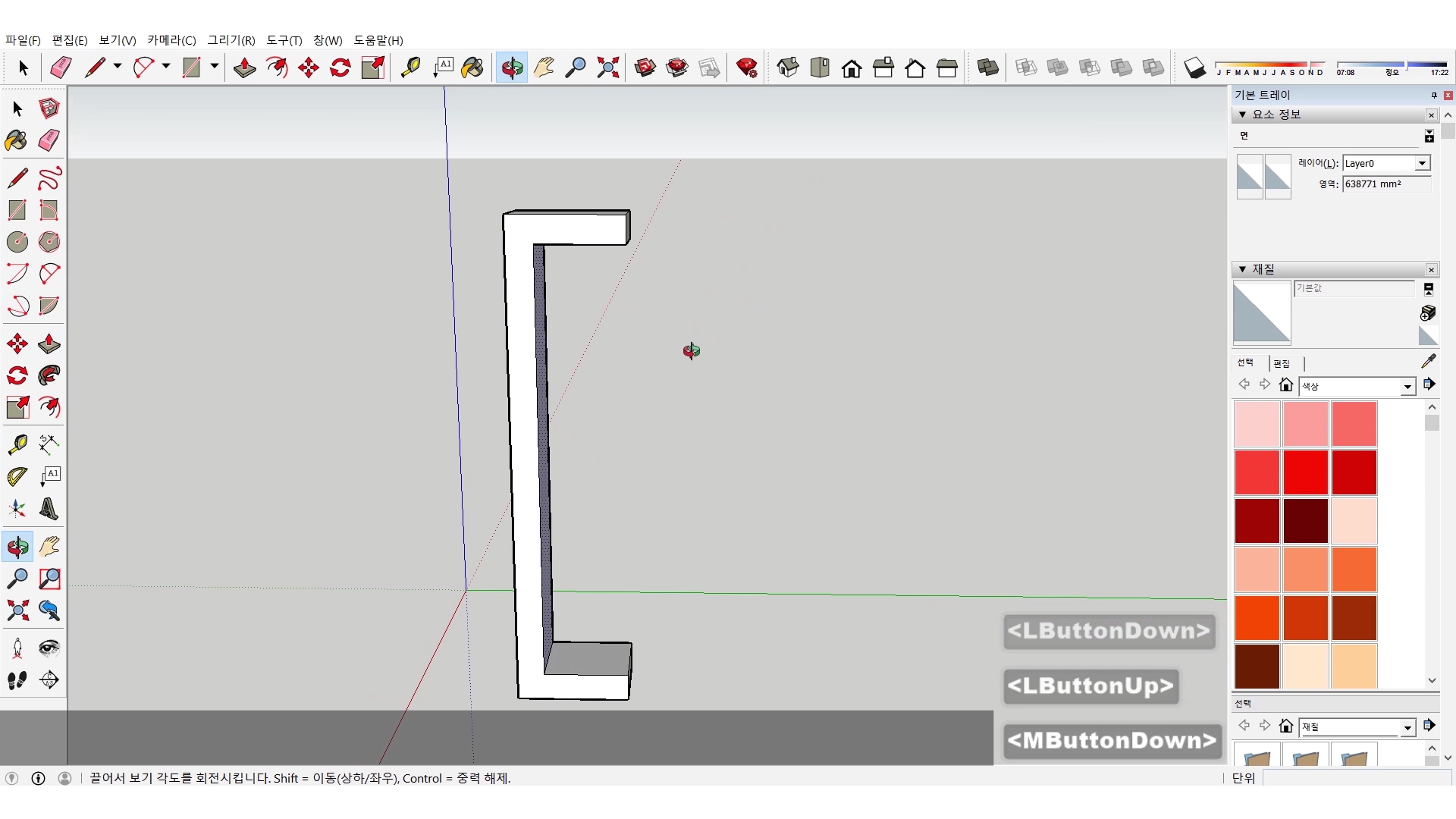Open the Layer0 layer dropdown
This screenshot has height=819, width=1456.
point(1422,163)
